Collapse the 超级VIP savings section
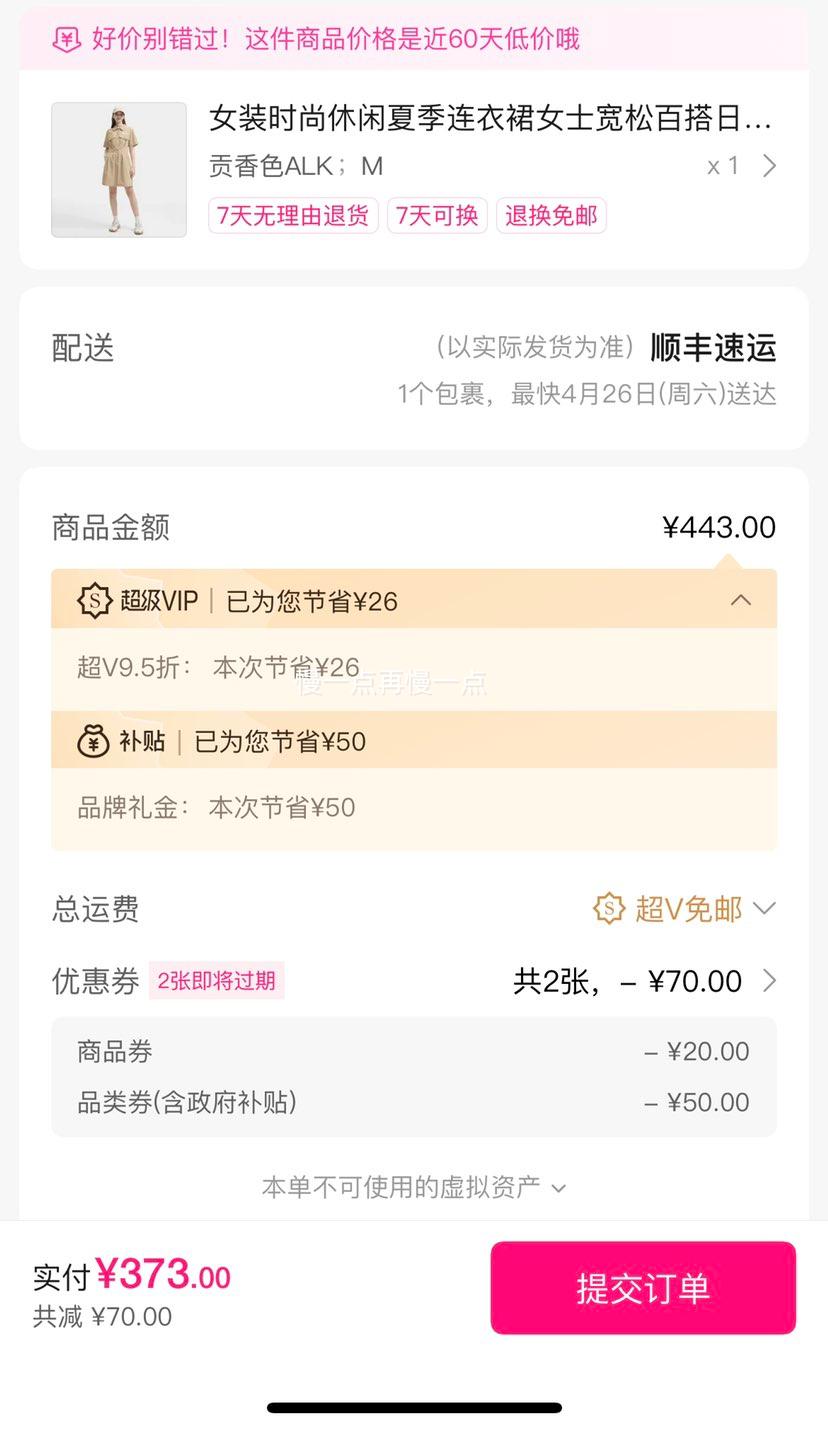This screenshot has height=1430, width=828. click(x=741, y=600)
